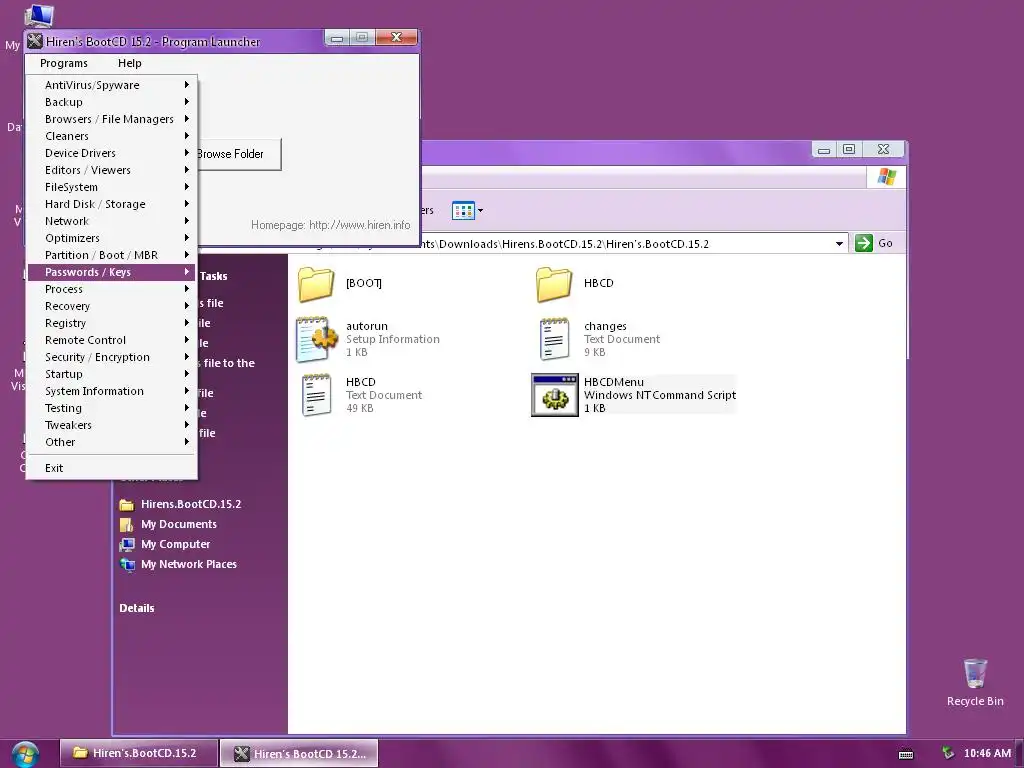Expand the FileSystem submenu arrow
Viewport: 1024px width, 768px height.
(x=187, y=187)
